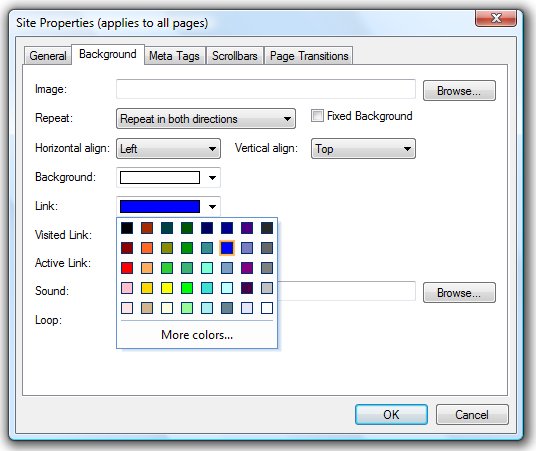Expand the Background color picker arrow
536x451 pixels.
(x=212, y=177)
